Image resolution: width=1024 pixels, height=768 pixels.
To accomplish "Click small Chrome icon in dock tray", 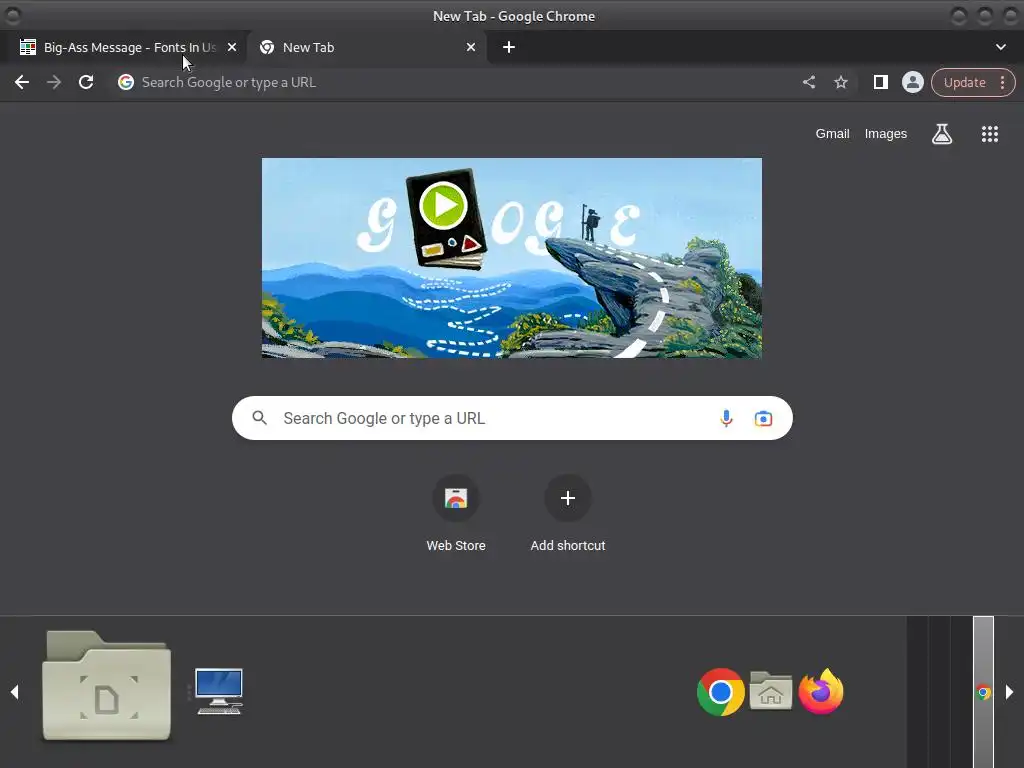I will click(983, 692).
